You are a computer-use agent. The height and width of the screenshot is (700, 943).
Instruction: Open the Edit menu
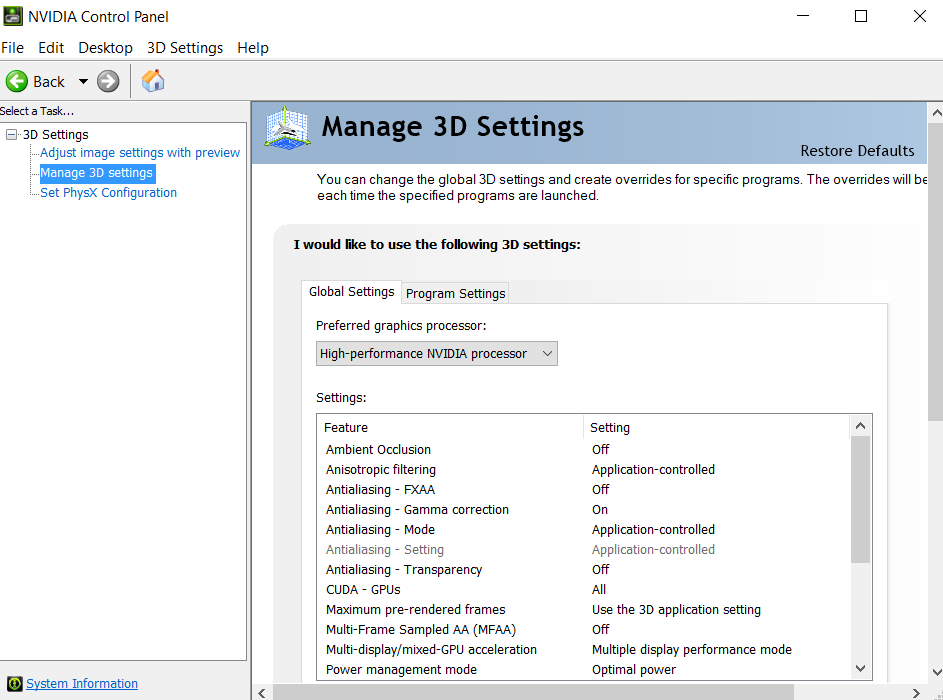click(51, 48)
